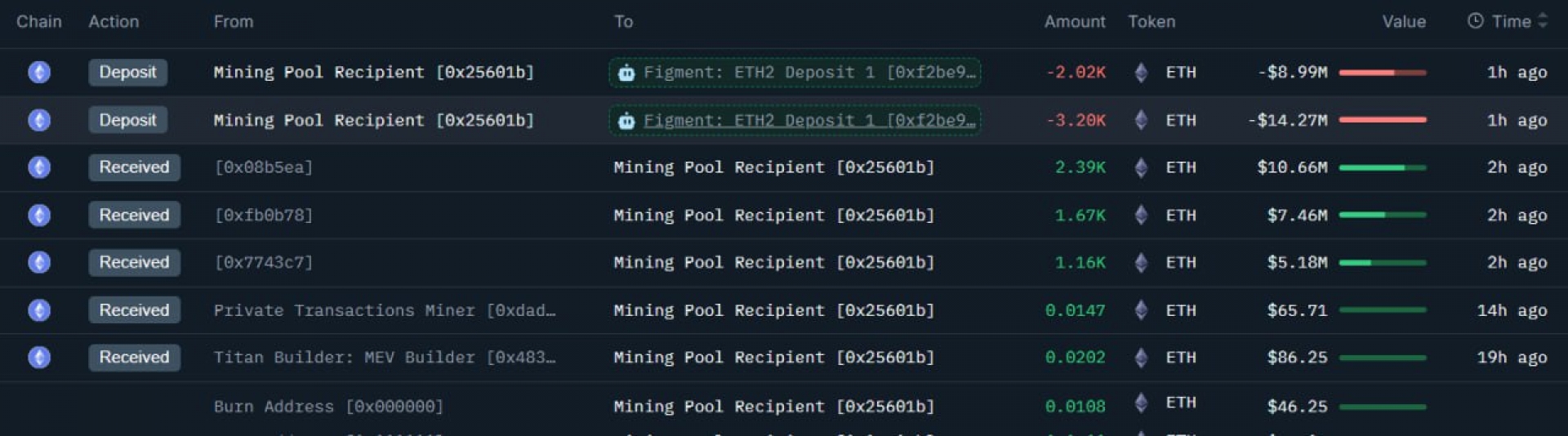Click Ethereum chain icon in Titan Builder row
Screen dimensions: 1568x436
(39, 358)
